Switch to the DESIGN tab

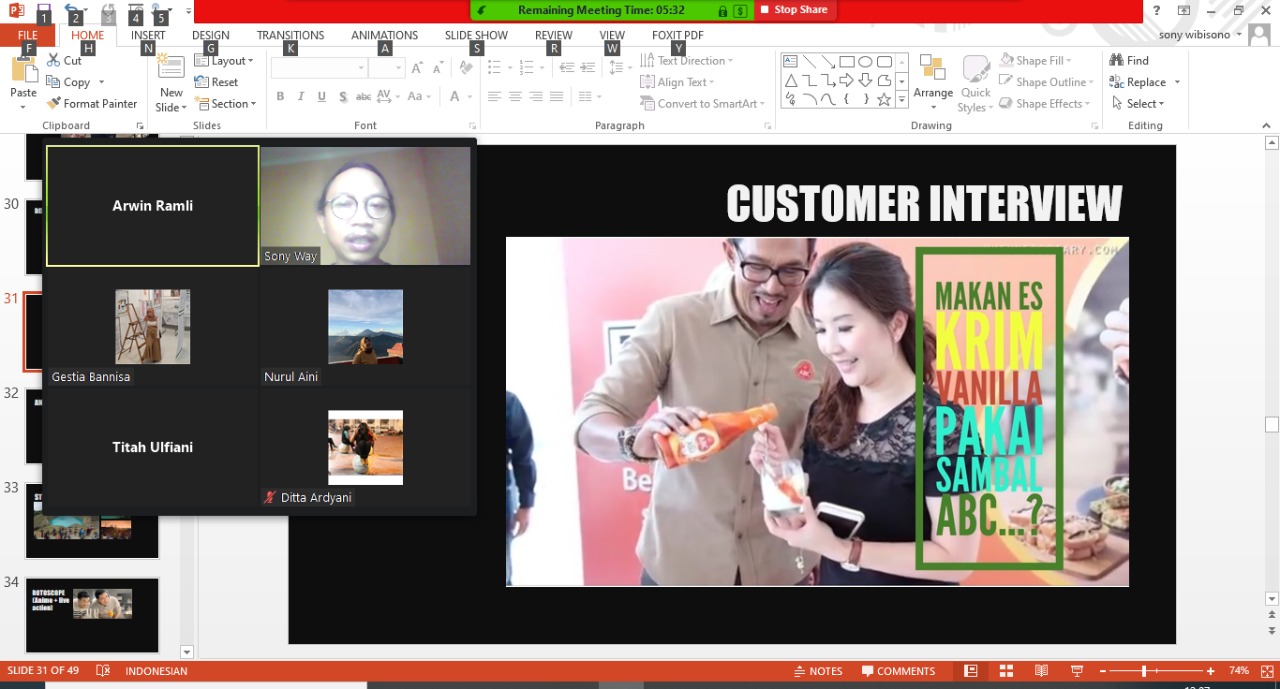tap(210, 35)
